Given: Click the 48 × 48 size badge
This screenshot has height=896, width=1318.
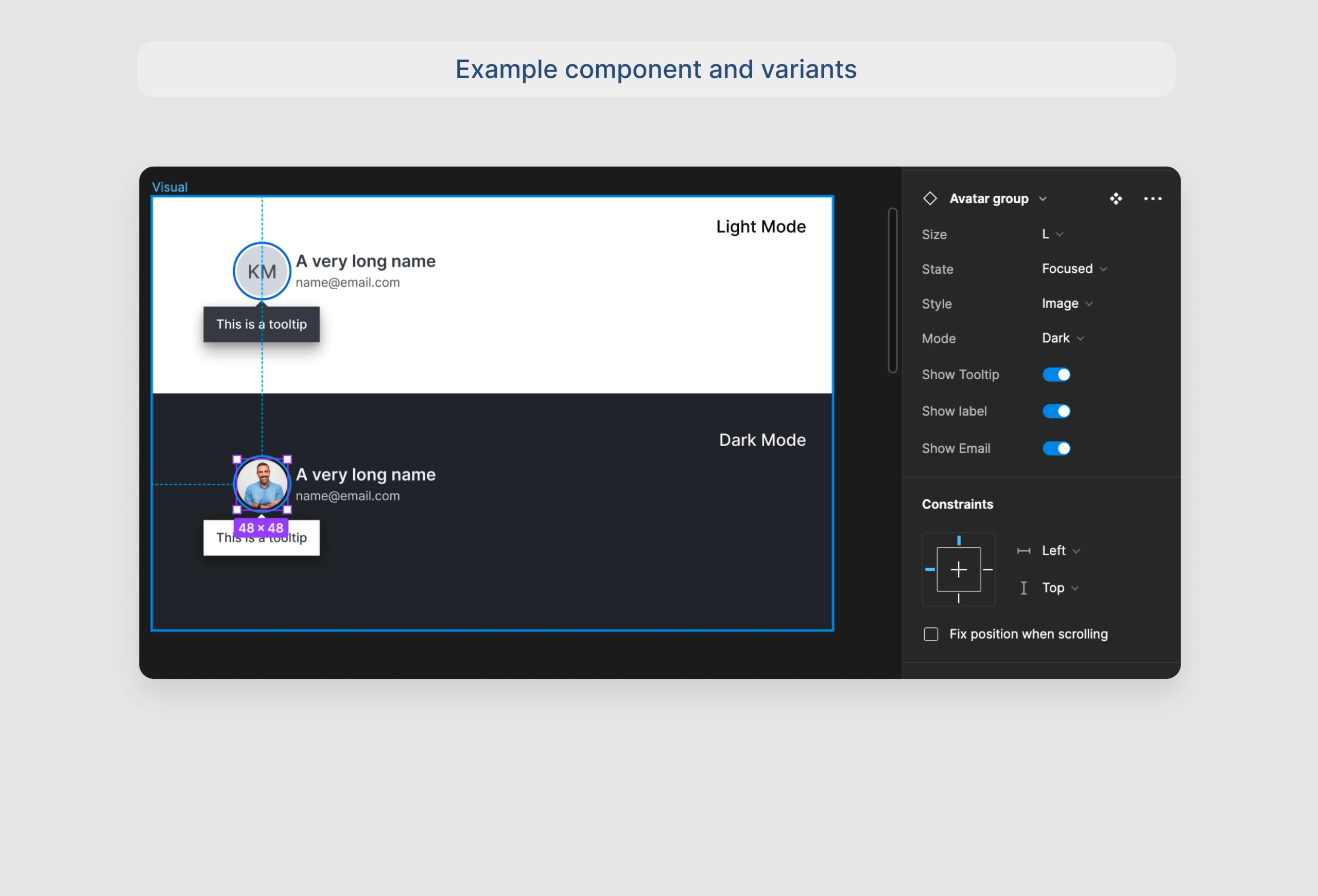Looking at the screenshot, I should pyautogui.click(x=261, y=528).
